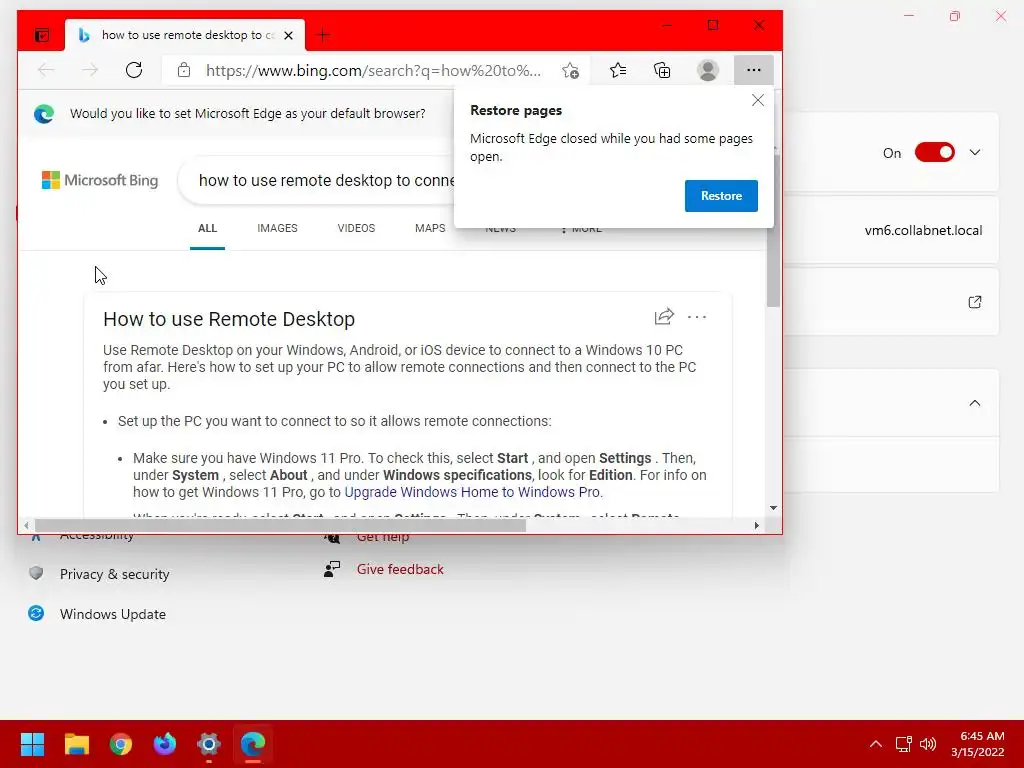Collapse the Settings section chevron

tap(974, 403)
